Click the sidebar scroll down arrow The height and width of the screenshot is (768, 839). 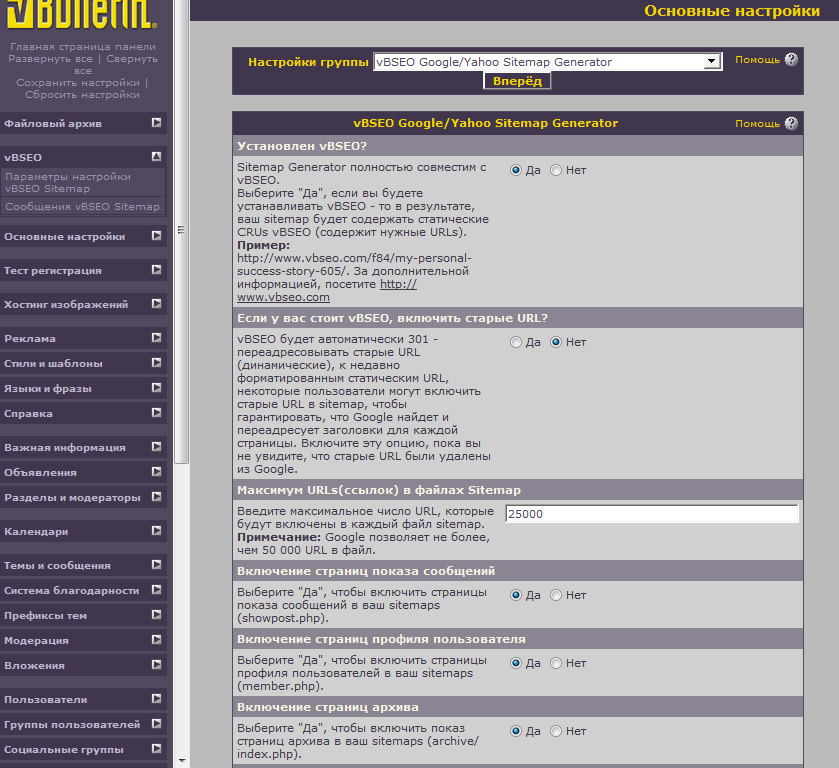point(182,761)
